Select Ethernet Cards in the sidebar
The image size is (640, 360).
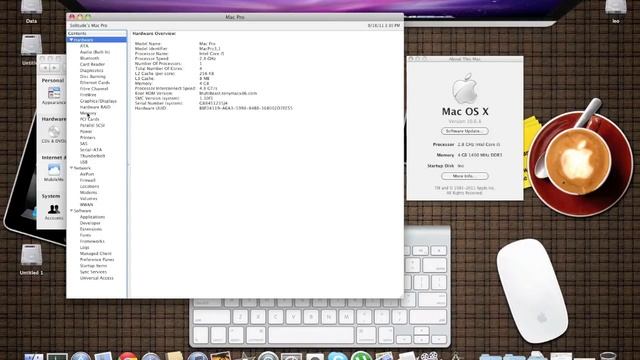pos(95,82)
